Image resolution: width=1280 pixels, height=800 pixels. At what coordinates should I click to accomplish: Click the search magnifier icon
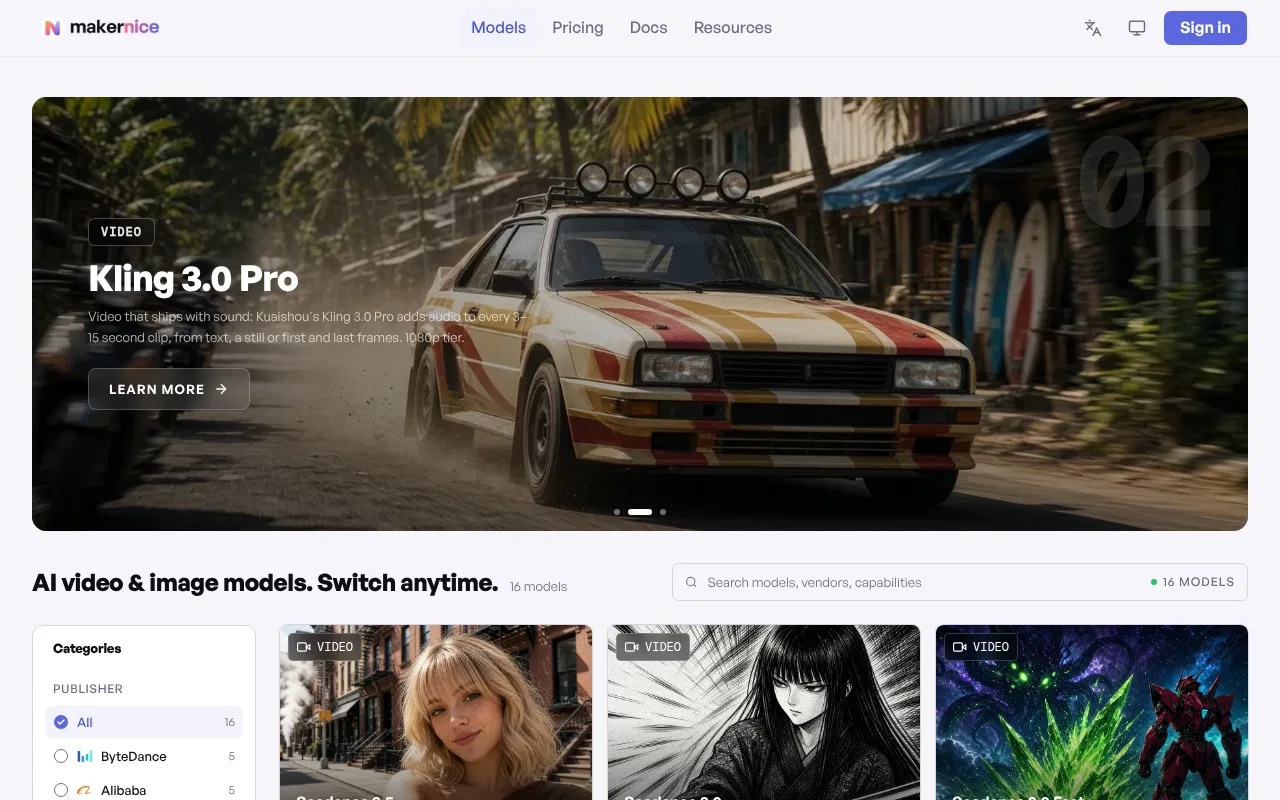[x=691, y=582]
